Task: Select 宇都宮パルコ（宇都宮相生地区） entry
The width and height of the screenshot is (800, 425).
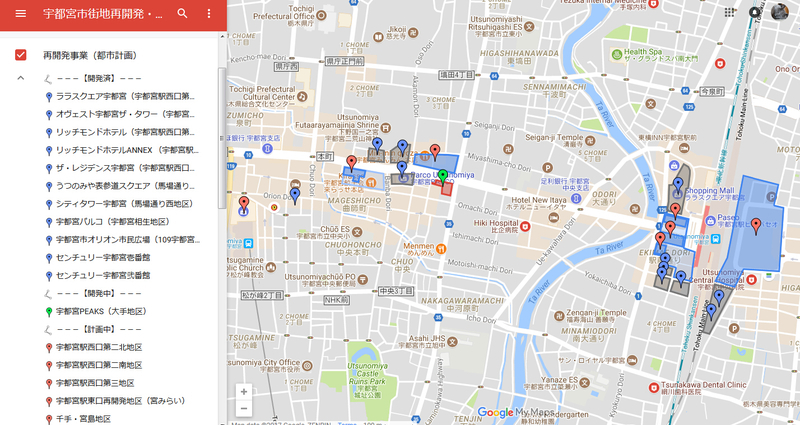Action: pyautogui.click(x=112, y=221)
